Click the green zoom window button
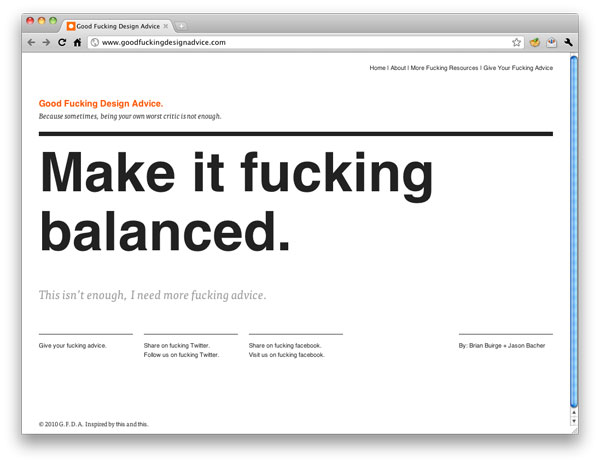This screenshot has width=600, height=464. (53, 21)
